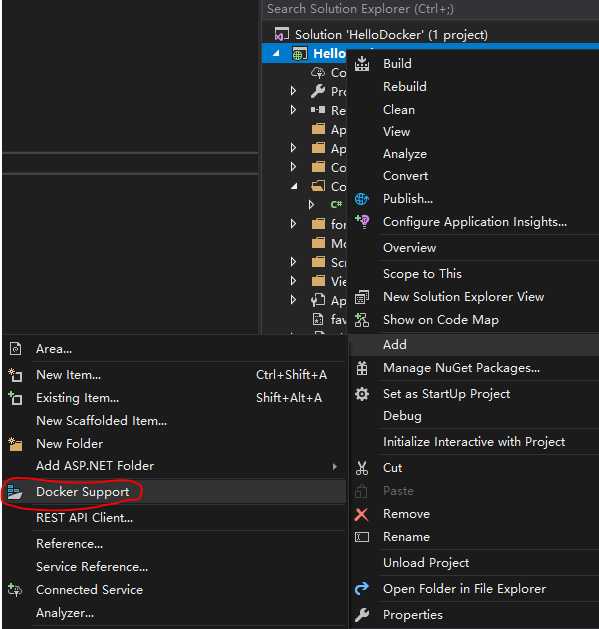Click the Cut scissors icon

(362, 468)
